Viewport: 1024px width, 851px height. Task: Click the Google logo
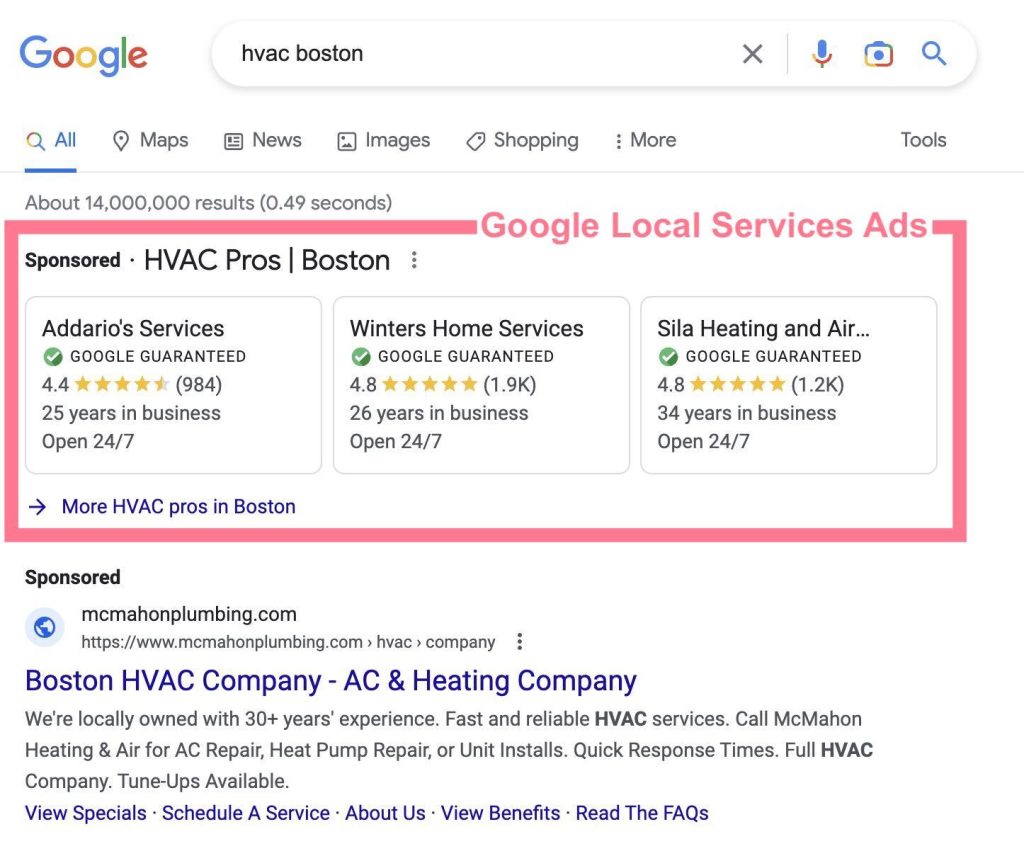pyautogui.click(x=83, y=54)
